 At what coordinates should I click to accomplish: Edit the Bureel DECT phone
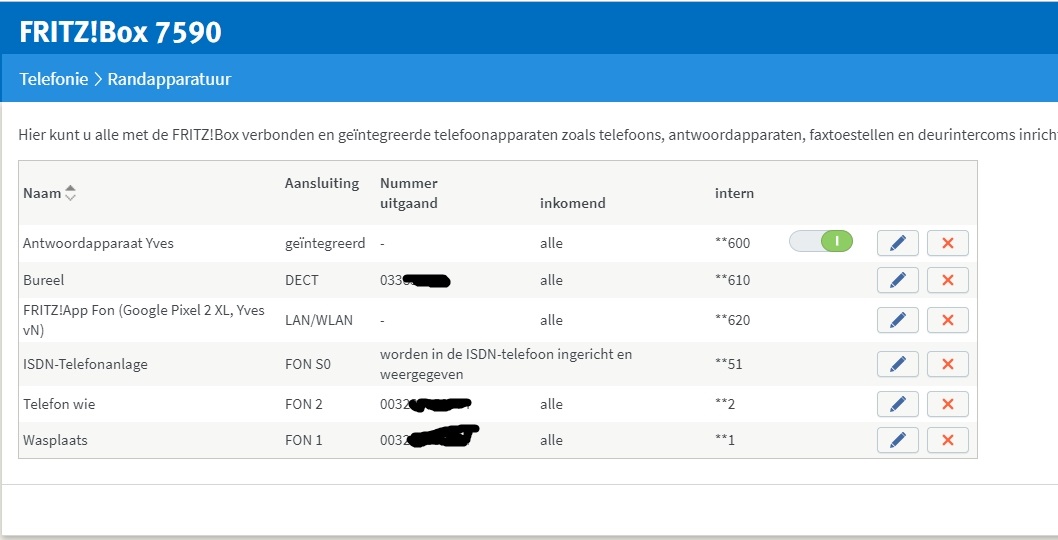pyautogui.click(x=898, y=280)
